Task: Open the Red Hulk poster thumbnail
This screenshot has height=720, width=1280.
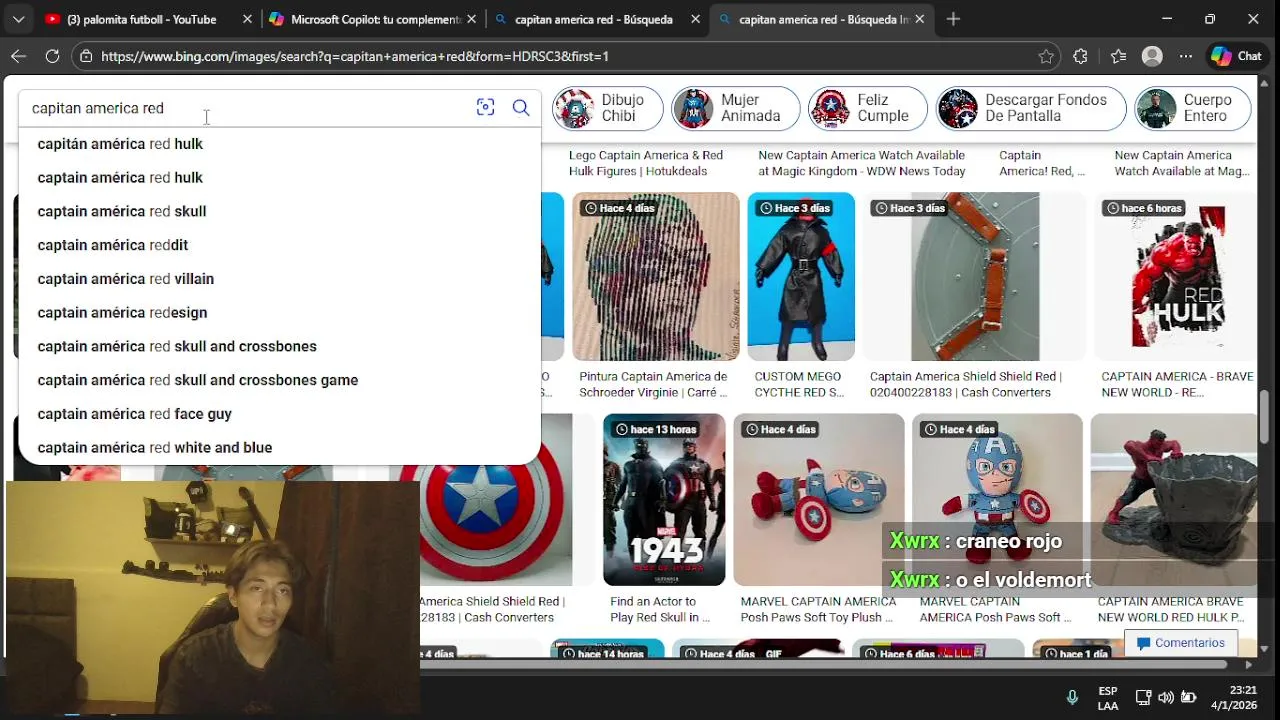Action: click(x=1174, y=277)
